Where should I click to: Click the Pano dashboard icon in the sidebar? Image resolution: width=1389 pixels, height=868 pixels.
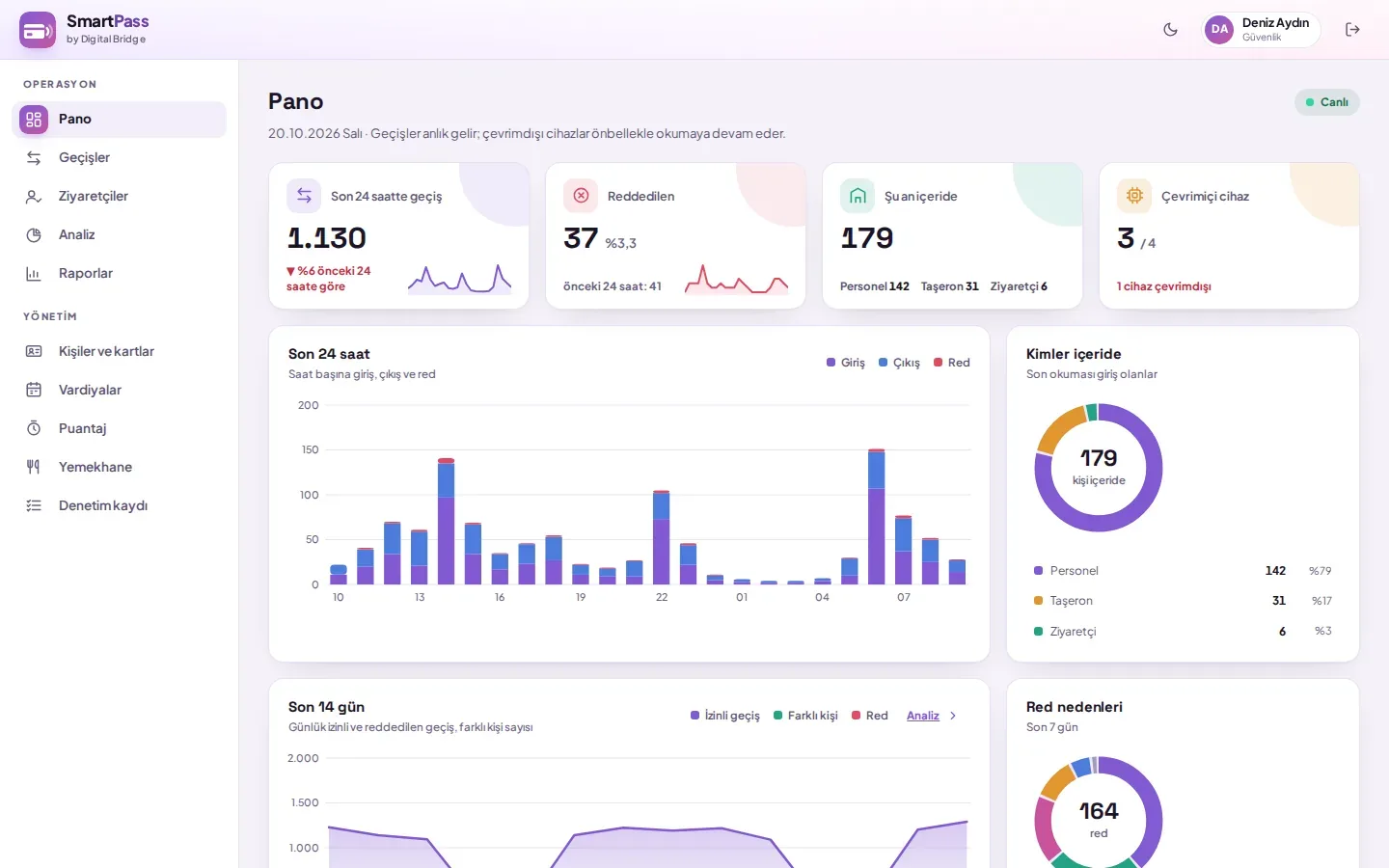tap(34, 120)
